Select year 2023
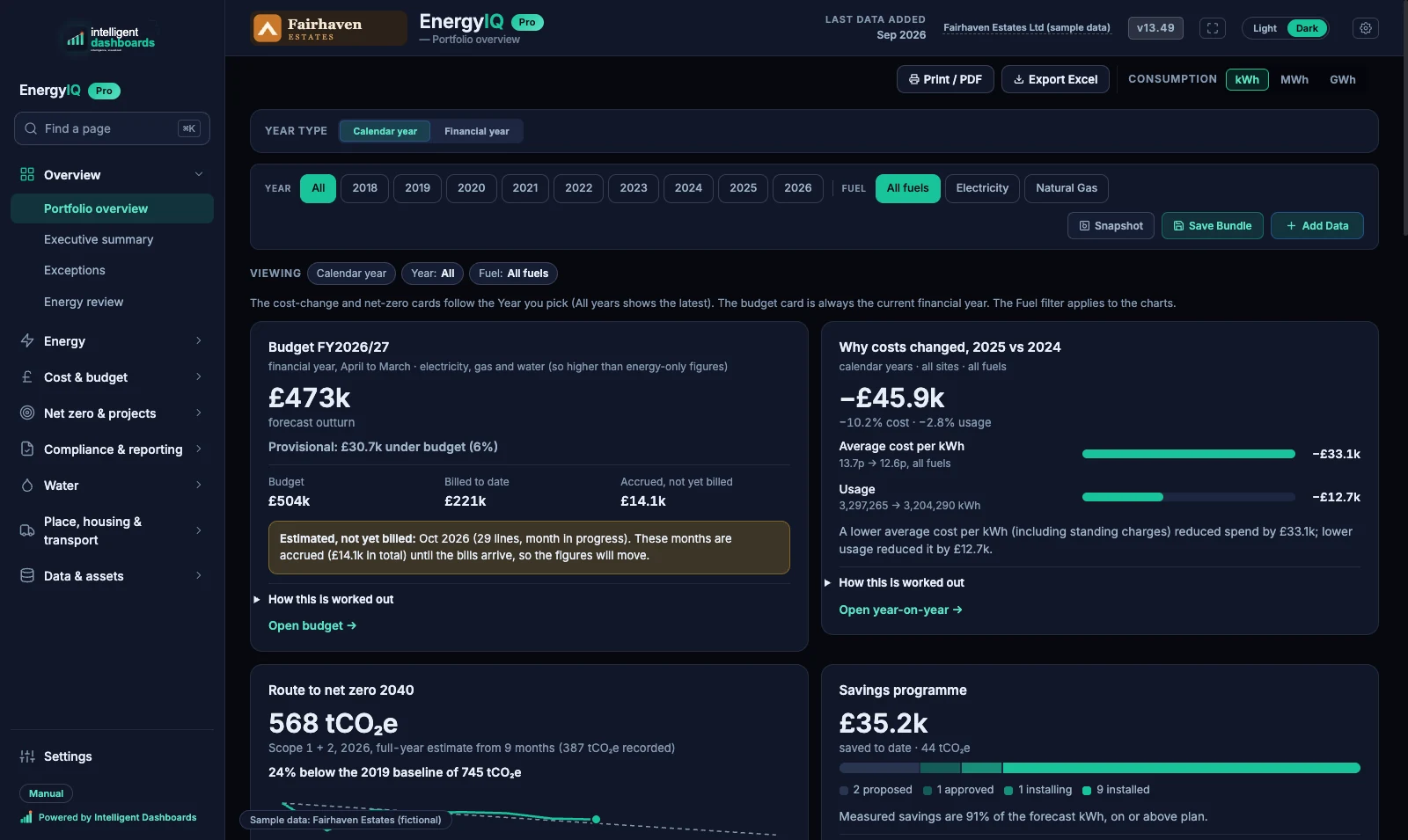Screen dimensions: 1408x840 point(634,188)
